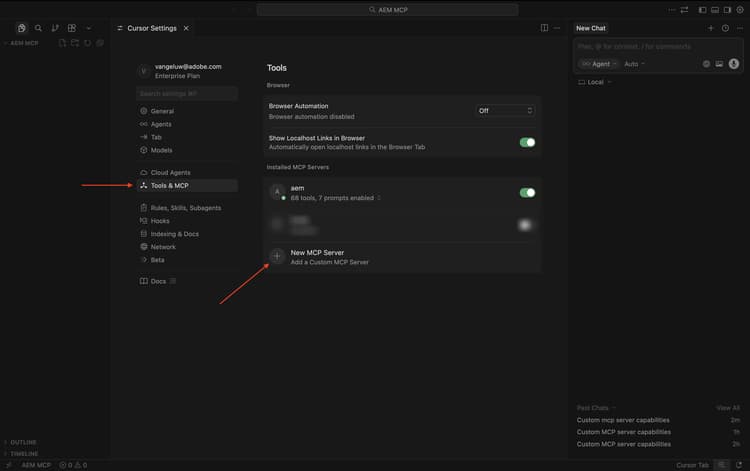Click View All past chats

coord(728,408)
